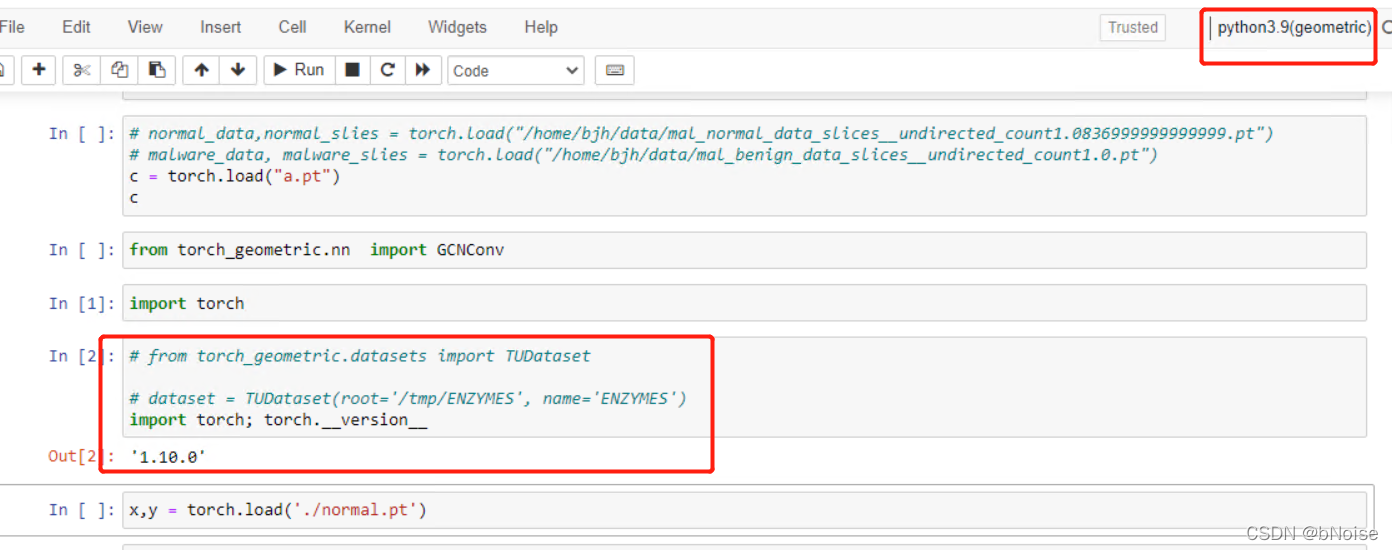Interrupt the kernel with stop icon
The height and width of the screenshot is (550, 1393).
click(352, 70)
